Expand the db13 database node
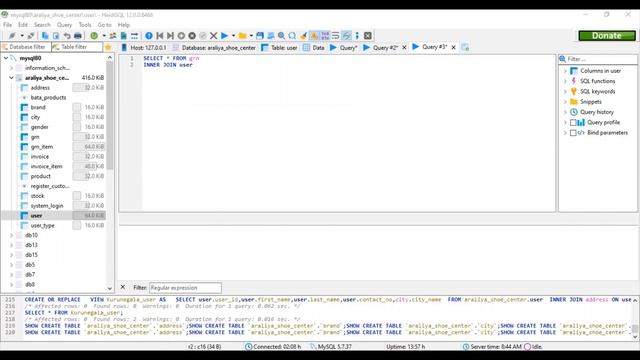The width and height of the screenshot is (640, 360). tap(11, 245)
